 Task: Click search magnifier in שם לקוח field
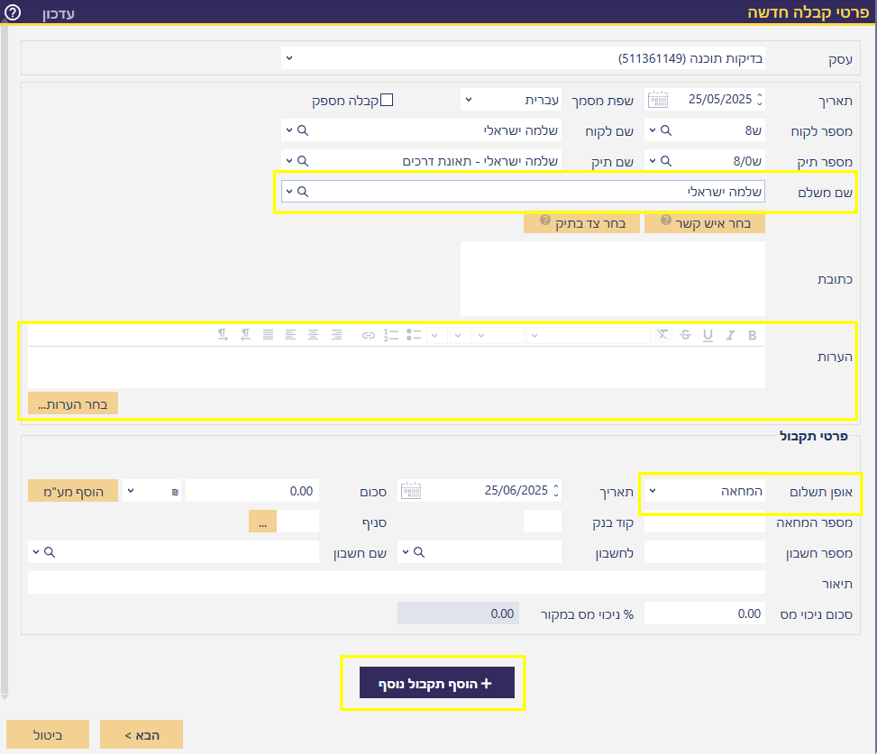302,130
